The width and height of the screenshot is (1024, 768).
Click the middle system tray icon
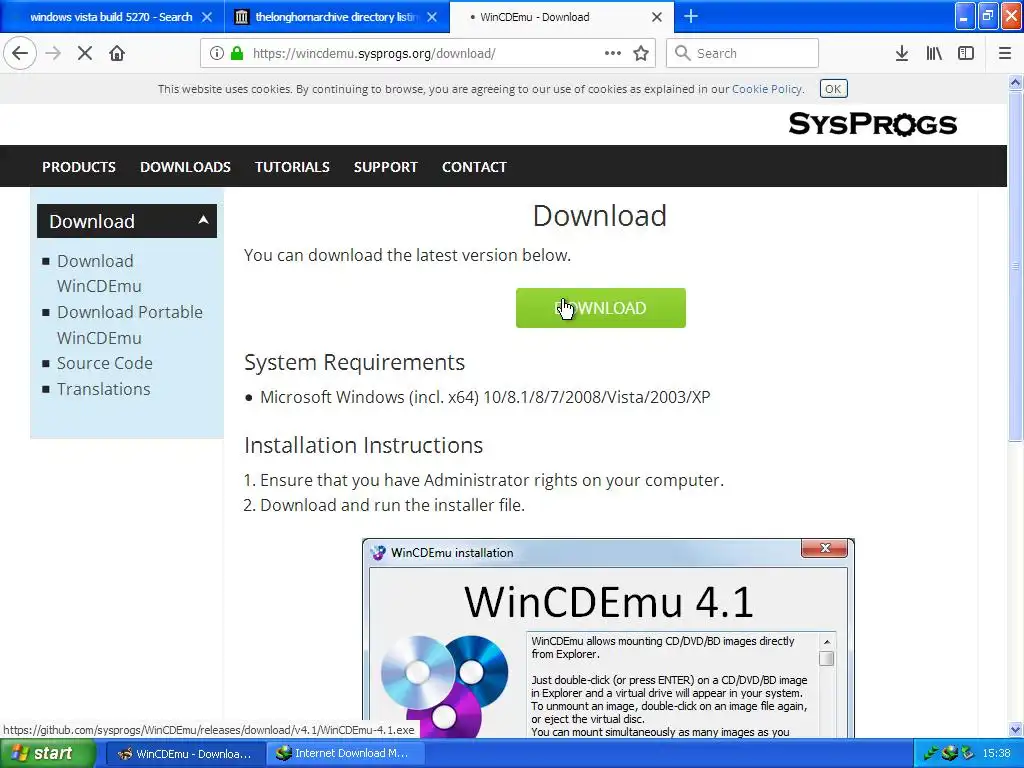[x=949, y=754]
